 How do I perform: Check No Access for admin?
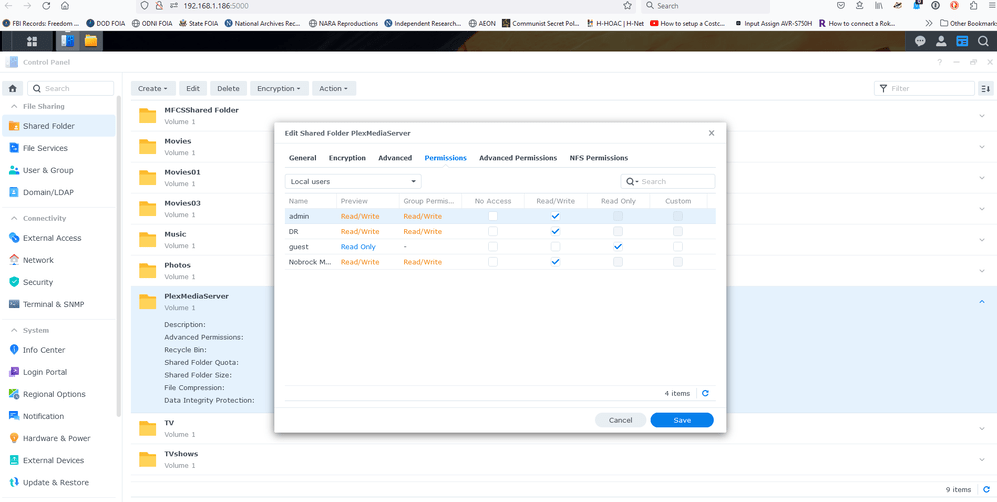(x=493, y=216)
